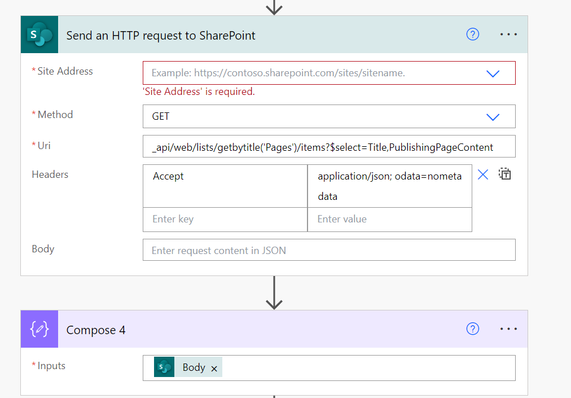Click the SharePoint action icon in header
Screen dimensions: 571x398
click(x=39, y=35)
